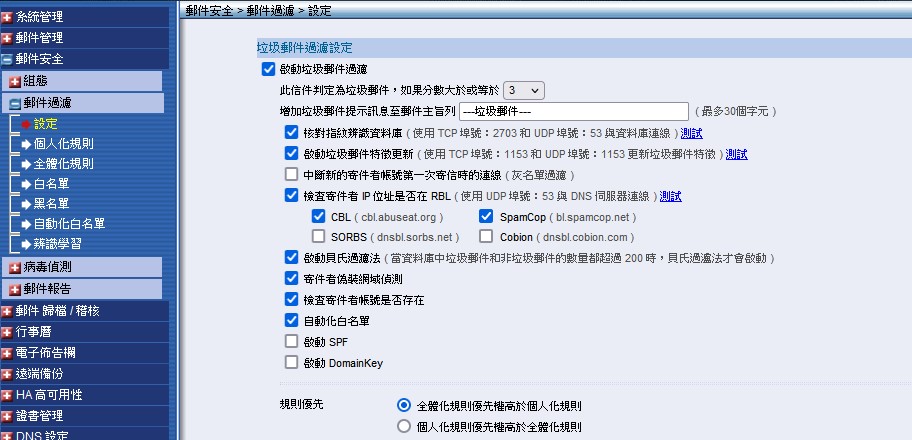Screen dimensions: 912x440
Task: Enable the SORBS RBL checkbox
Action: point(319,237)
